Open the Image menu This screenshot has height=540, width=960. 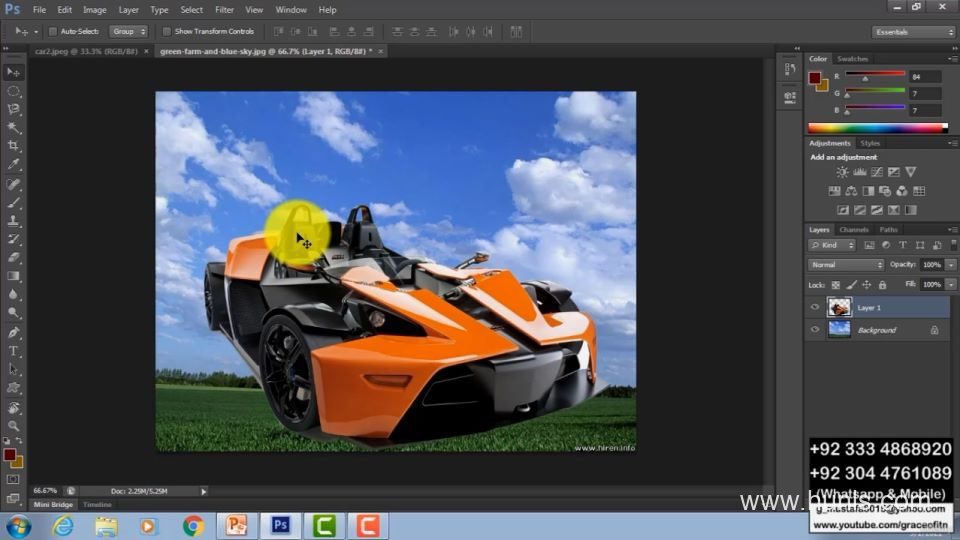point(94,10)
